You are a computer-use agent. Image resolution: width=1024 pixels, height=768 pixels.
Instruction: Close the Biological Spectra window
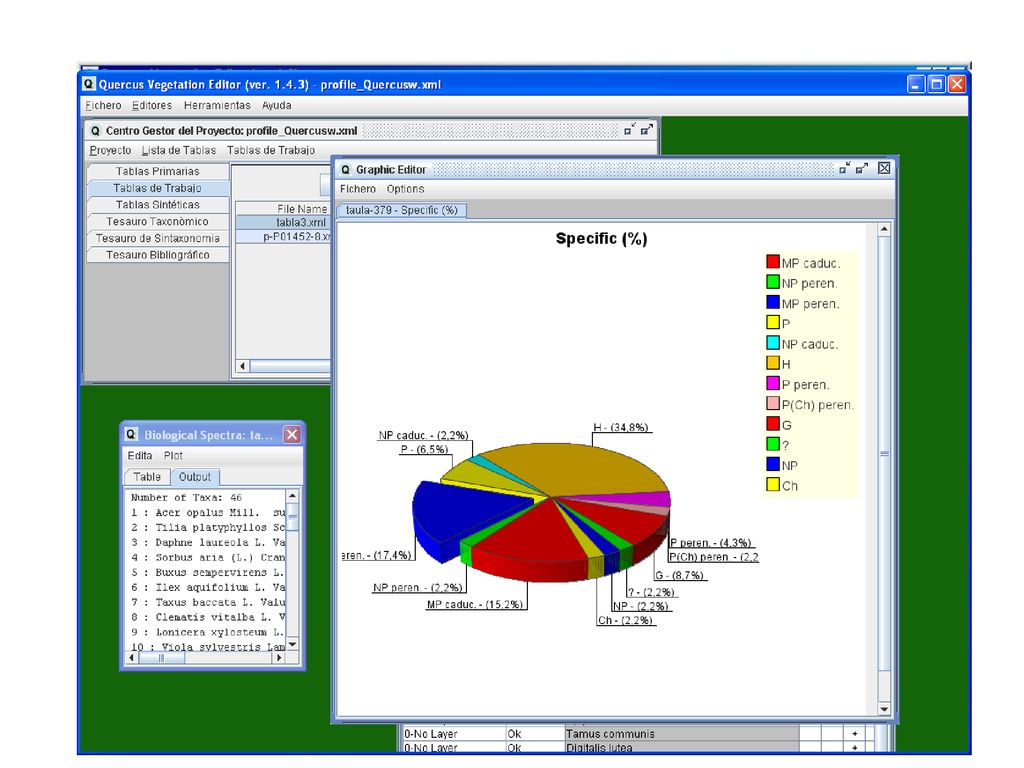click(x=292, y=435)
